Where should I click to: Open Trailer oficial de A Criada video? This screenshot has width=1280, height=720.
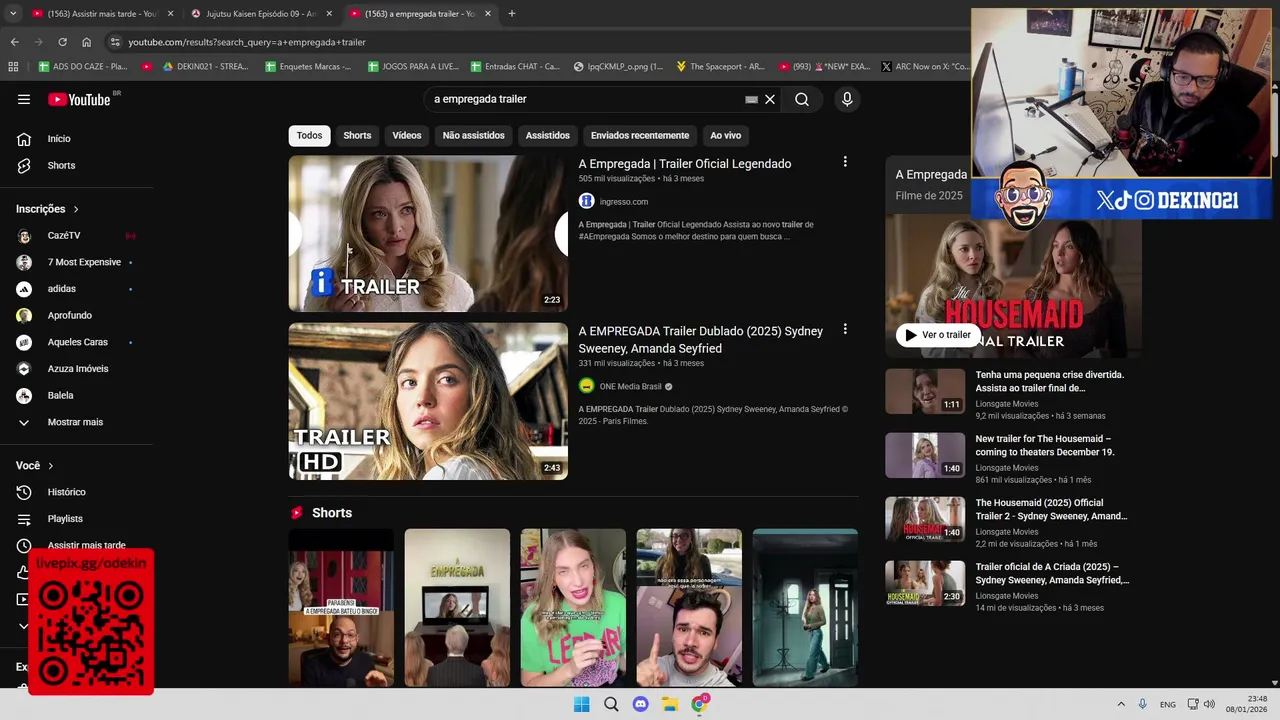click(x=1052, y=573)
